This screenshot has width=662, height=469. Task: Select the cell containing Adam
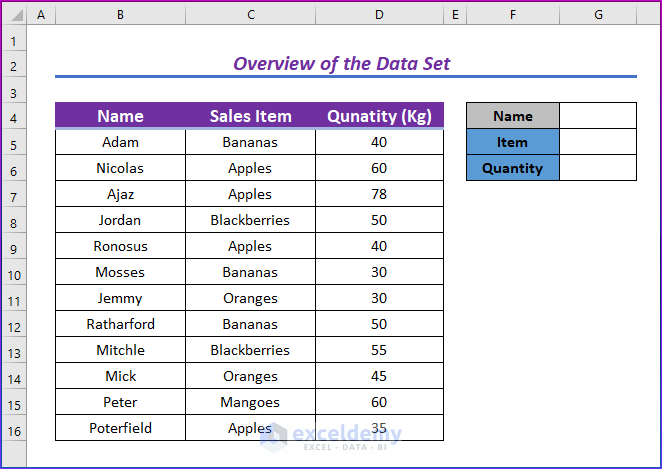click(120, 142)
